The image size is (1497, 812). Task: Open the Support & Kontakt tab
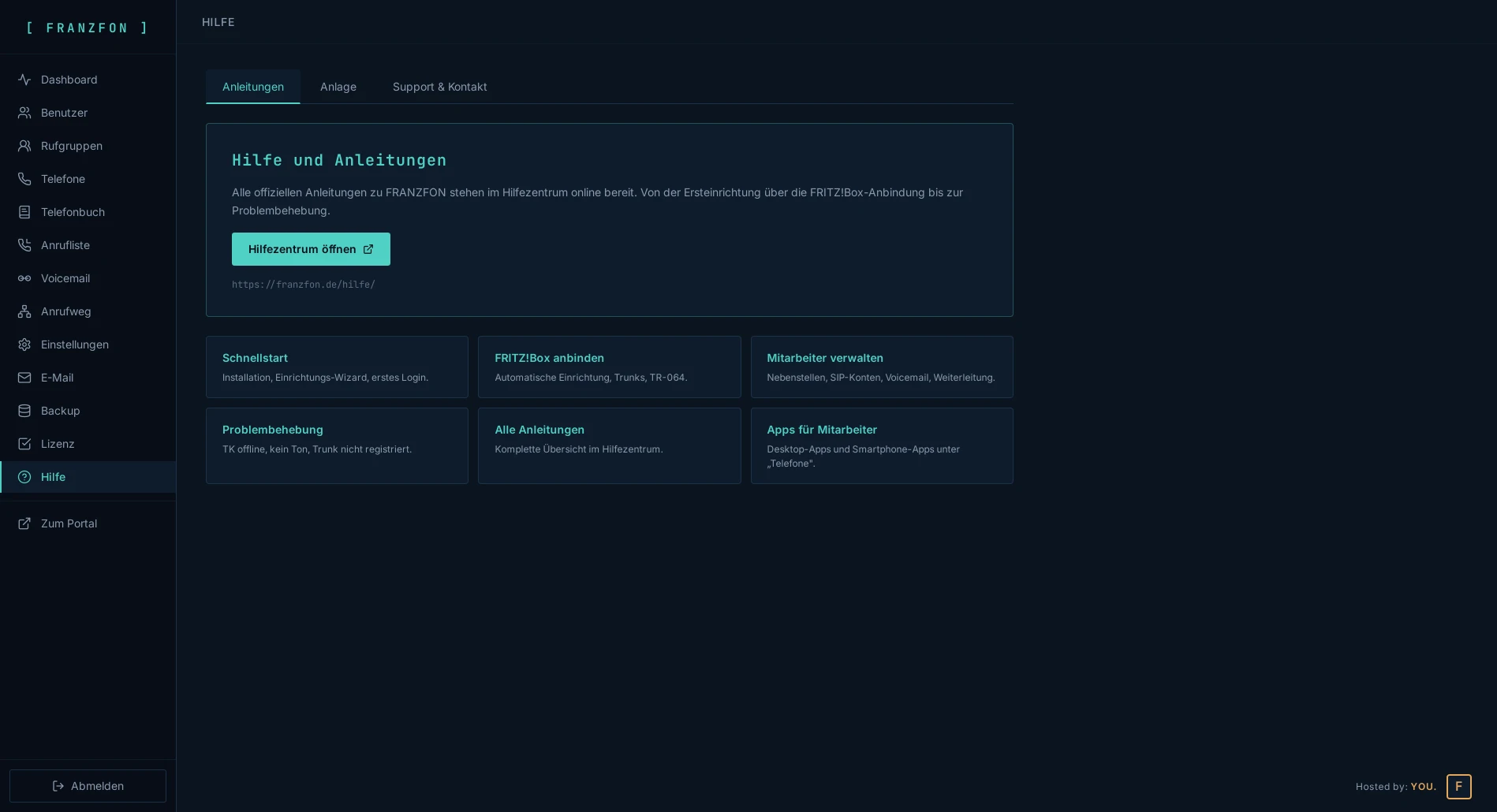click(439, 87)
